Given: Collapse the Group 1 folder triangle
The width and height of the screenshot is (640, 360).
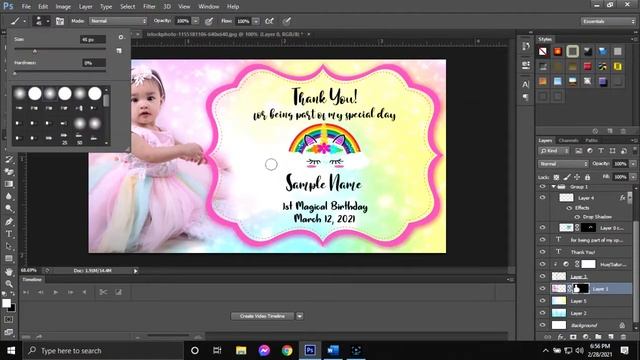Looking at the screenshot, I should [x=553, y=187].
